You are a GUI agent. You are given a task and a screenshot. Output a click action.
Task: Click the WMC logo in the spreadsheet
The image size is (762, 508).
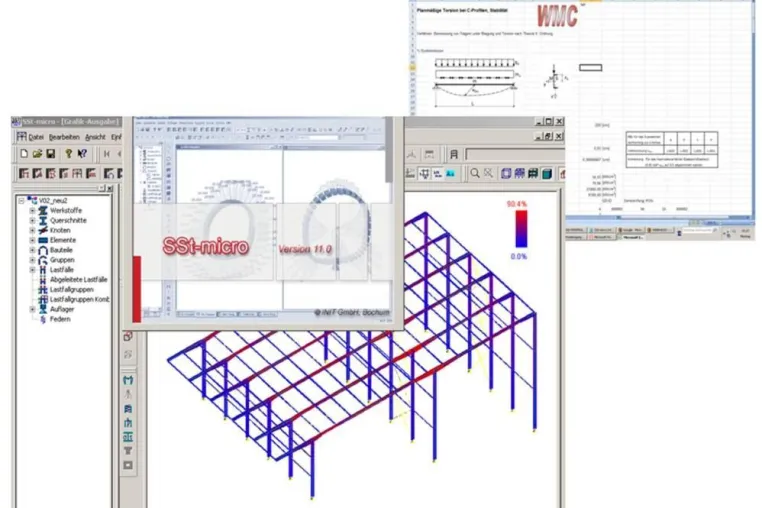tap(558, 16)
